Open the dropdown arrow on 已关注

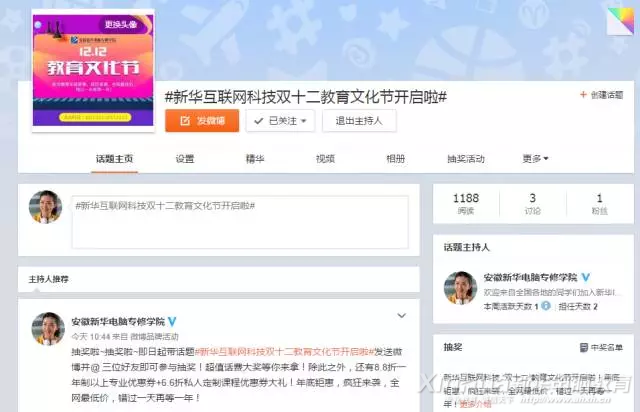coord(303,121)
